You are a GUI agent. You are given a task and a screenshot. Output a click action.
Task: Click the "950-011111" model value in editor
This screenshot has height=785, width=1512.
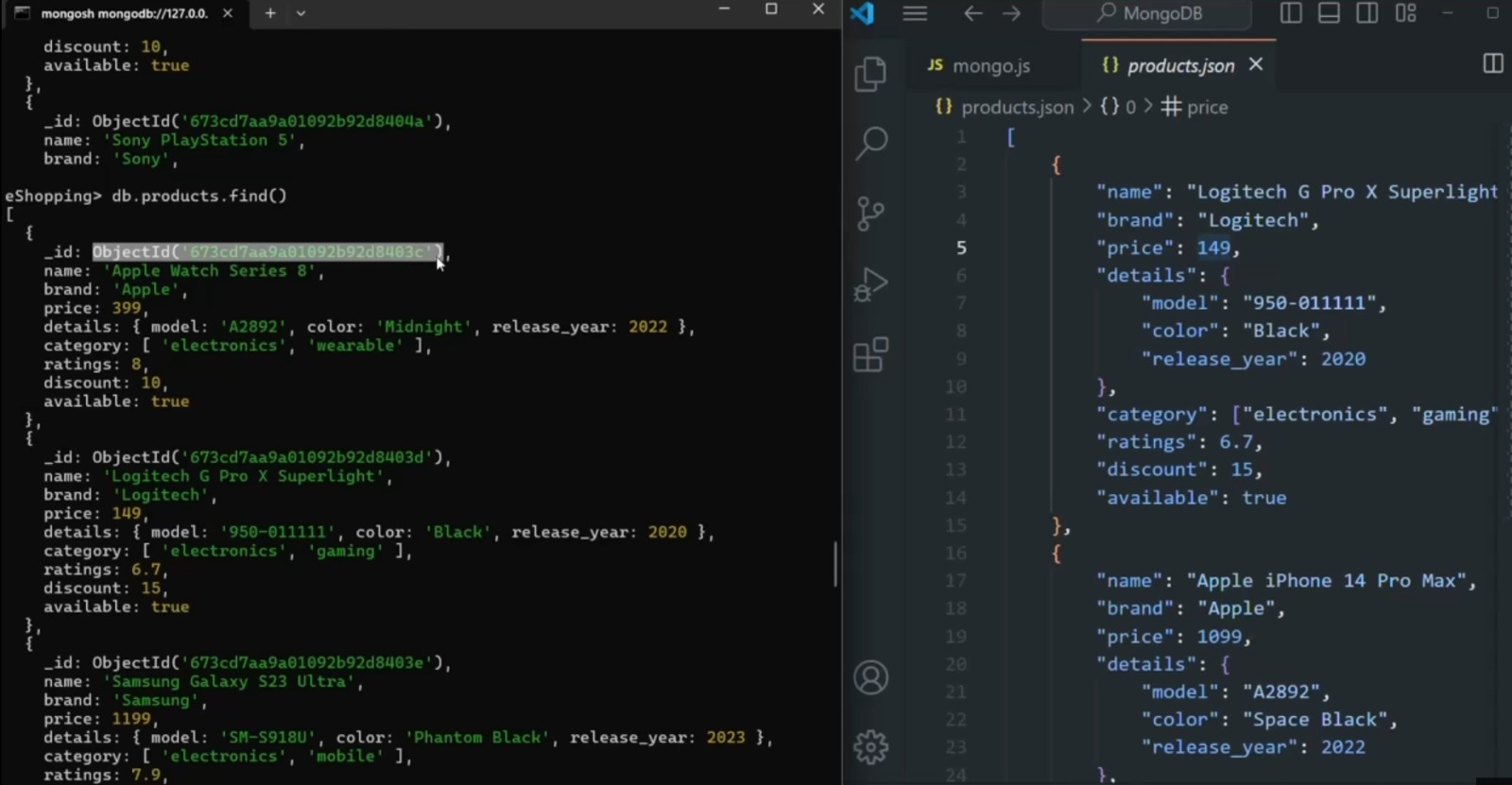(1309, 303)
